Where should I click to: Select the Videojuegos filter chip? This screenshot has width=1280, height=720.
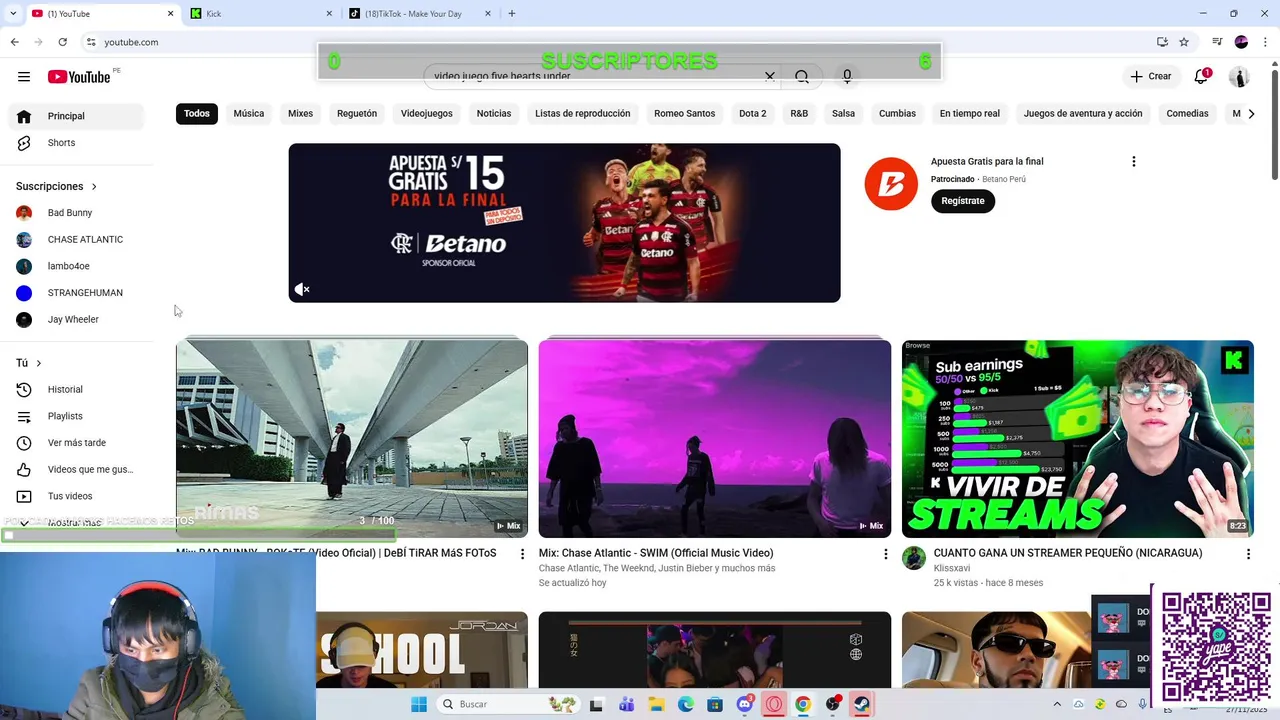coord(427,113)
